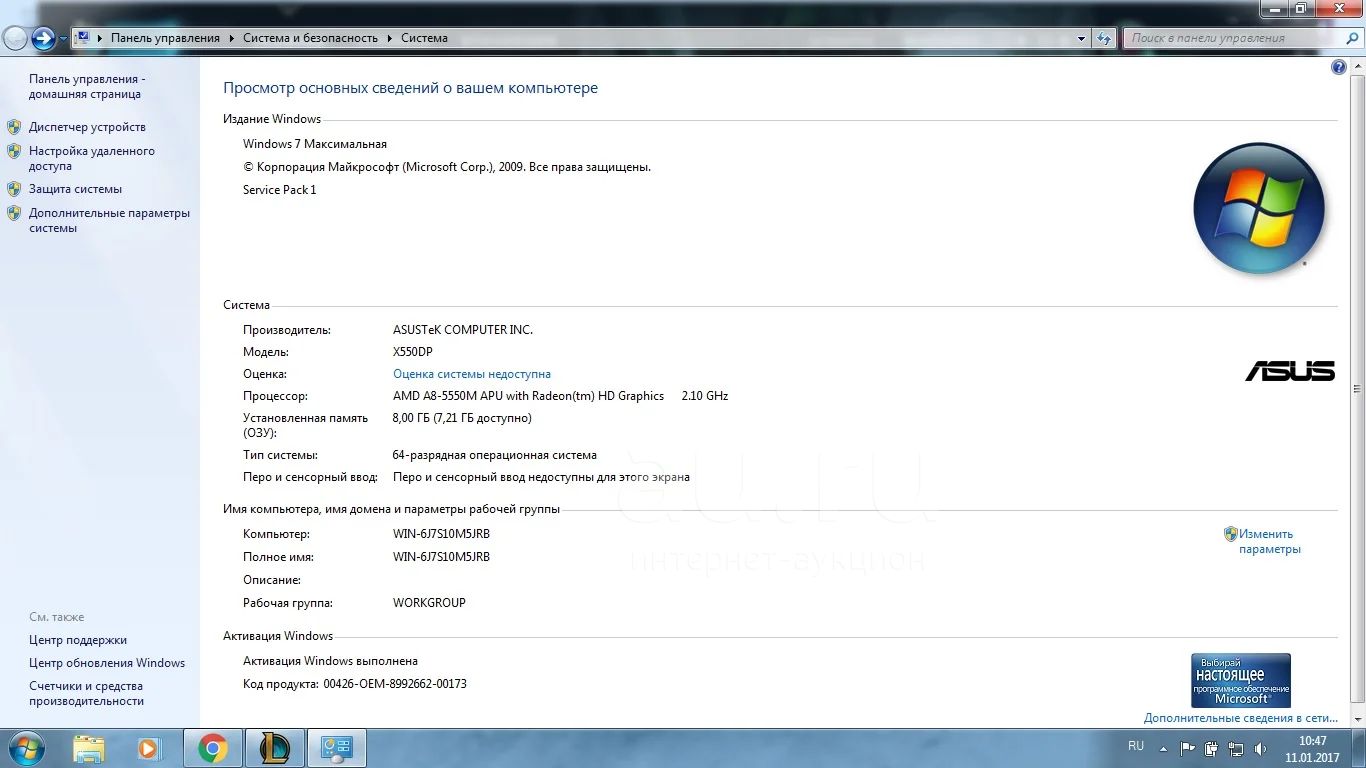Select the product key 00426-OEM-8992662-00173
Viewport: 1366px width, 768px height.
[395, 684]
